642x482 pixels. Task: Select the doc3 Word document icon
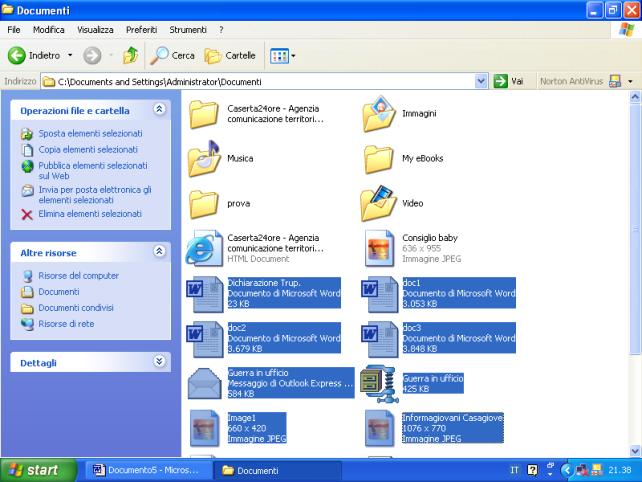[379, 339]
